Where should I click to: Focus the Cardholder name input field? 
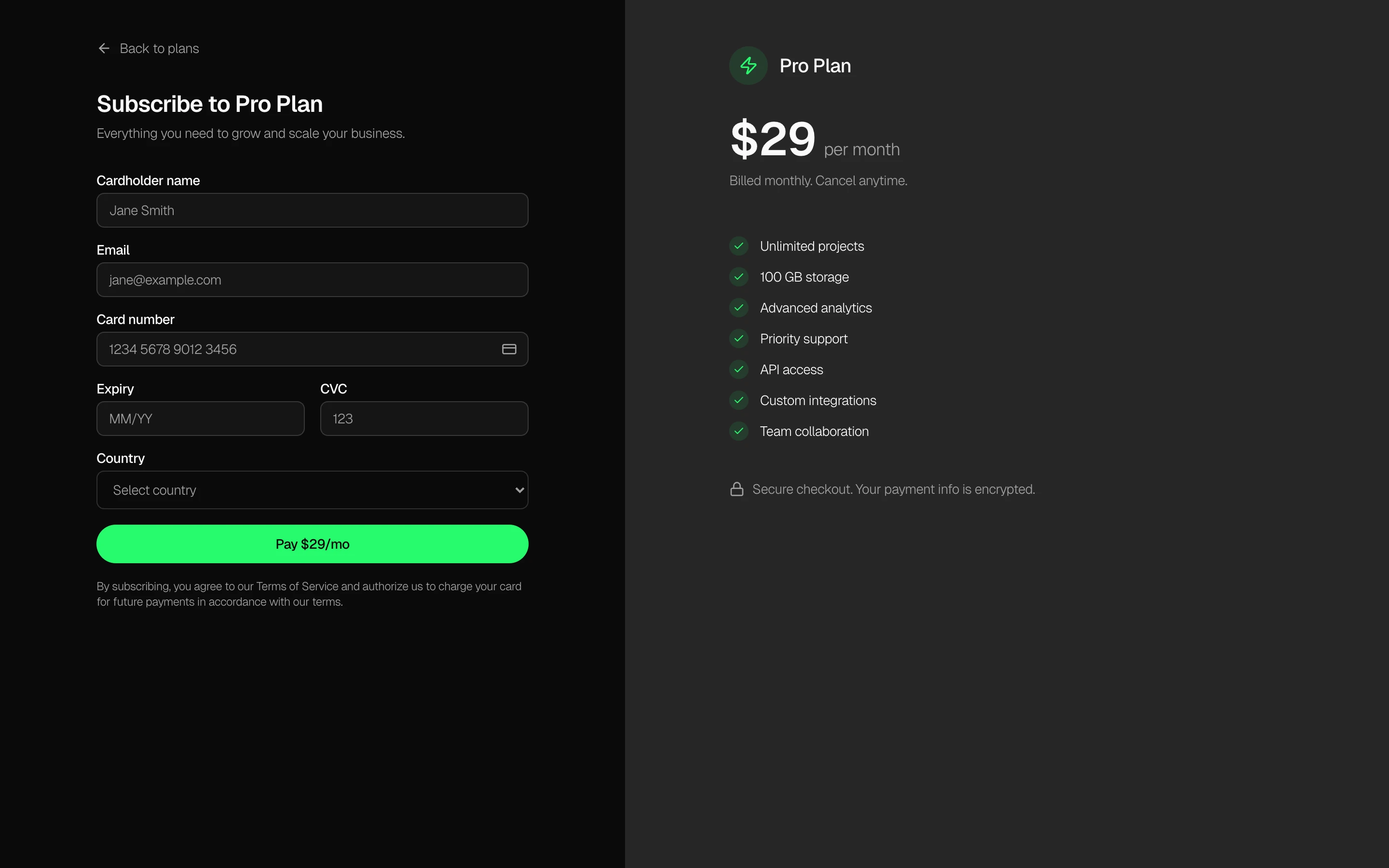point(312,211)
